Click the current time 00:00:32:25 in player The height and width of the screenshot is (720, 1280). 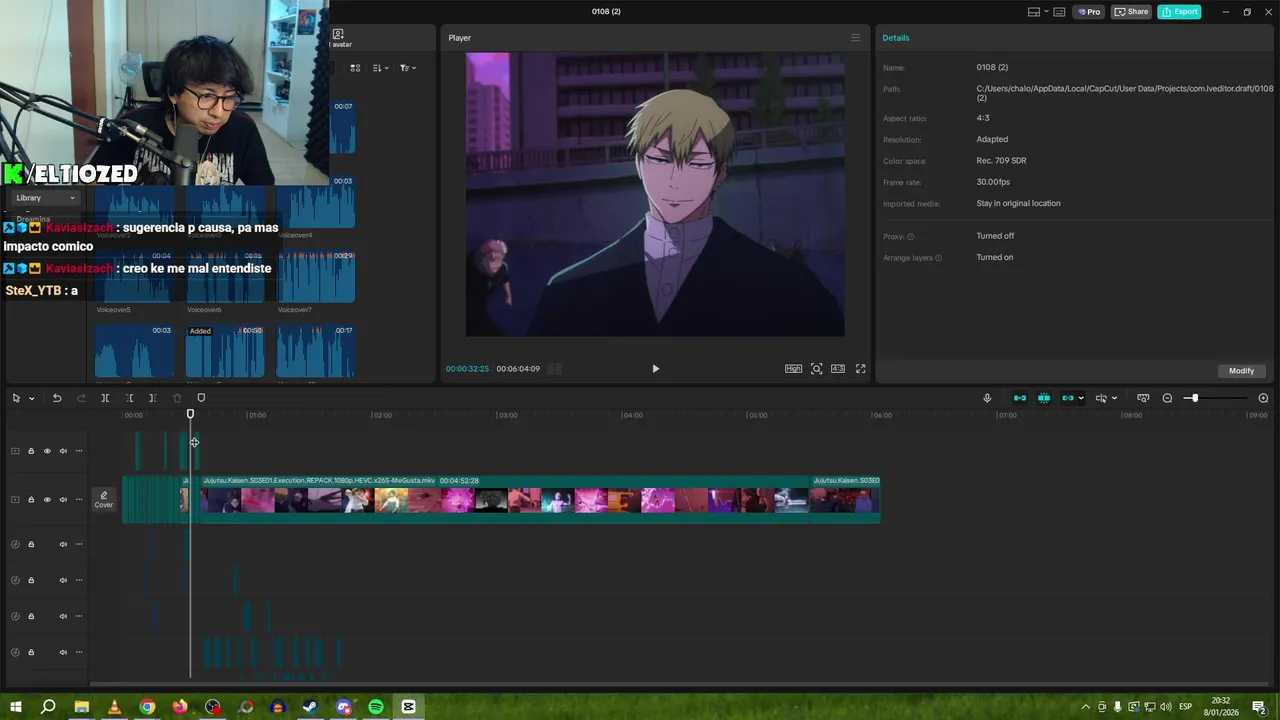(467, 369)
